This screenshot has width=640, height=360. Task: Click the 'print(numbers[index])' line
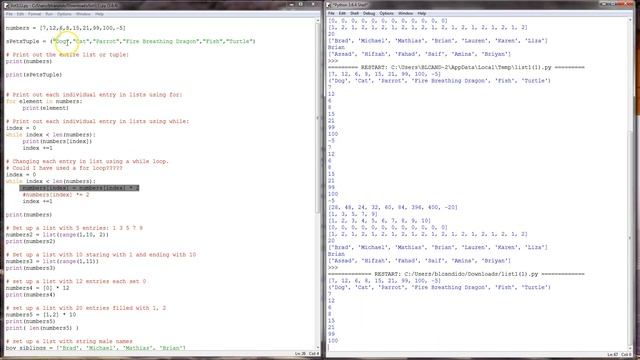(57, 141)
